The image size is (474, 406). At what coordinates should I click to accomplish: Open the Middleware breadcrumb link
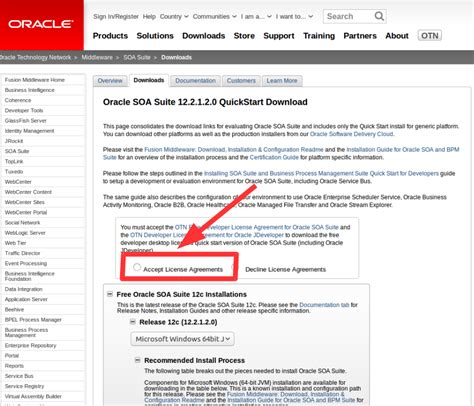pos(97,57)
